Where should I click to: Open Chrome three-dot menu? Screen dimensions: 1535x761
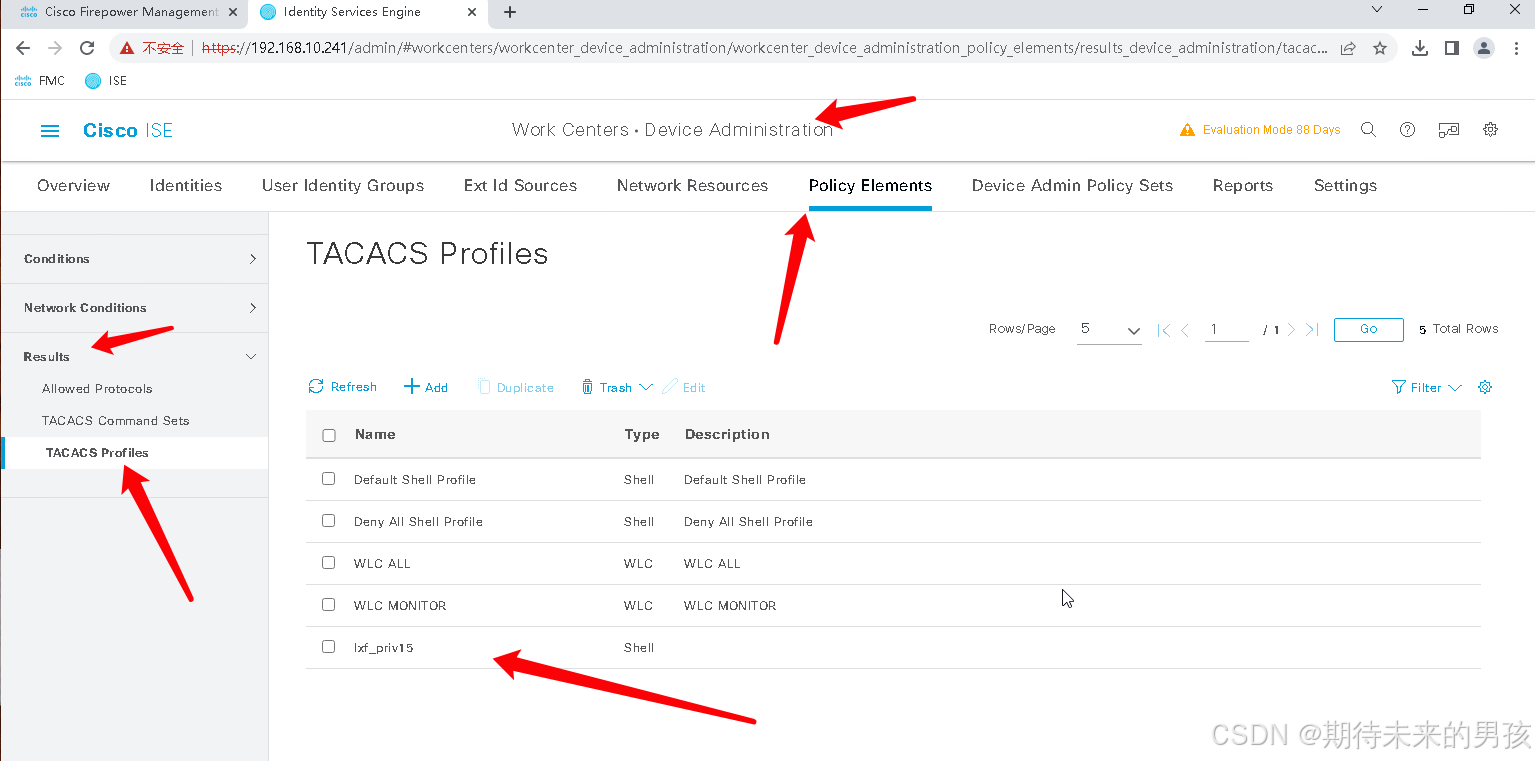1515,48
